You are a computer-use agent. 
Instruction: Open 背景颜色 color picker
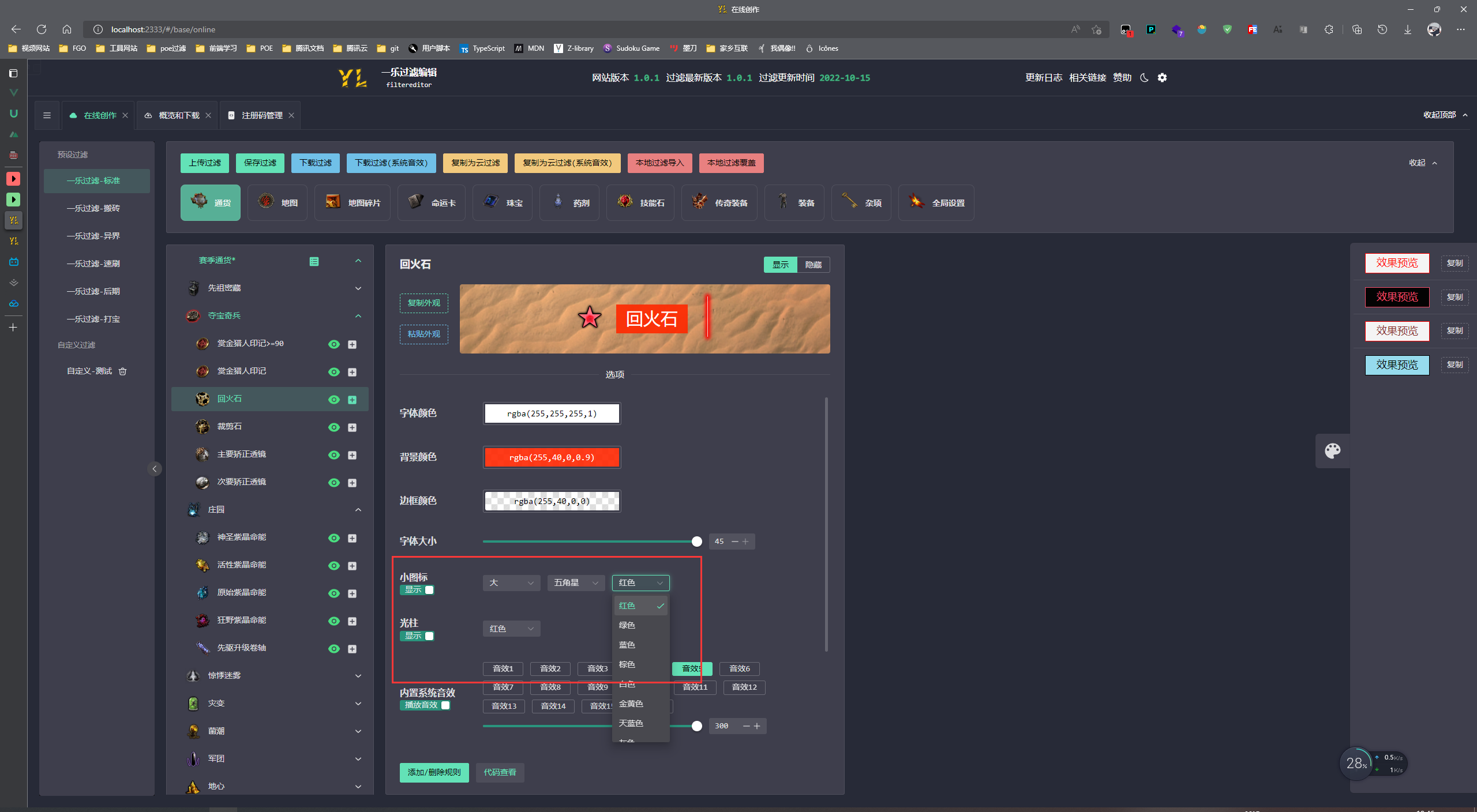552,457
